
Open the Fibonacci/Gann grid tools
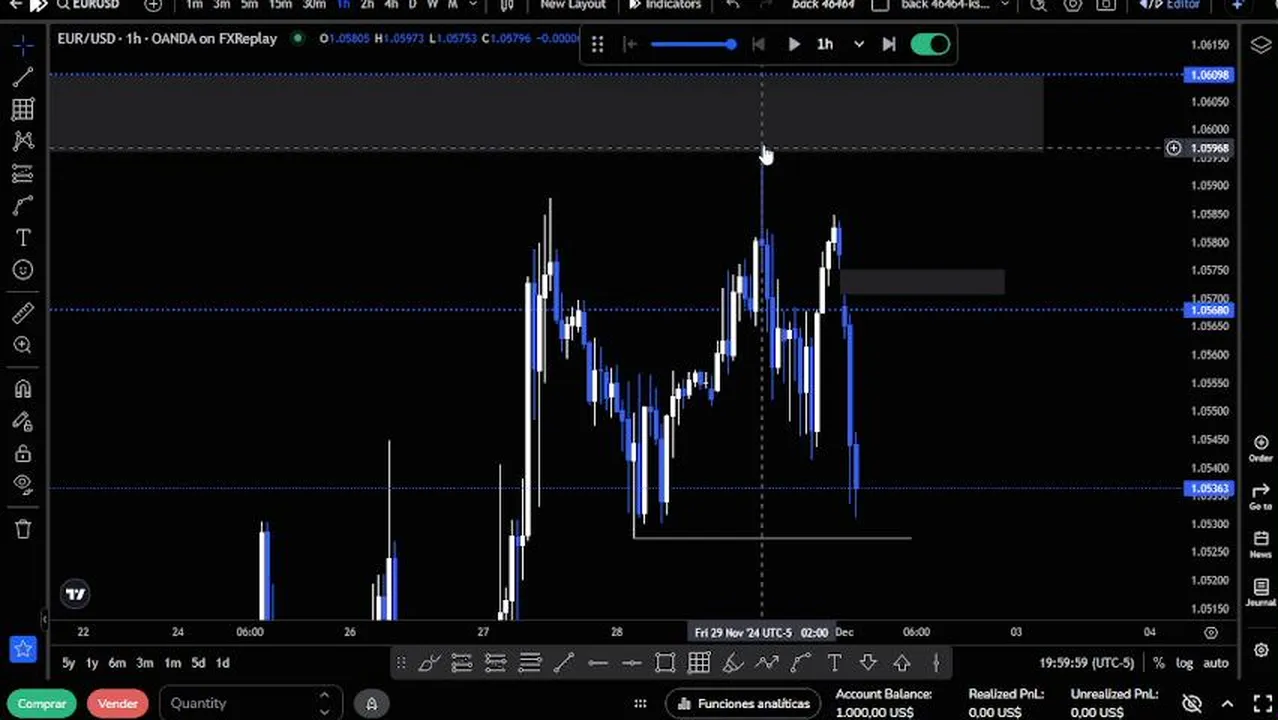coord(23,109)
